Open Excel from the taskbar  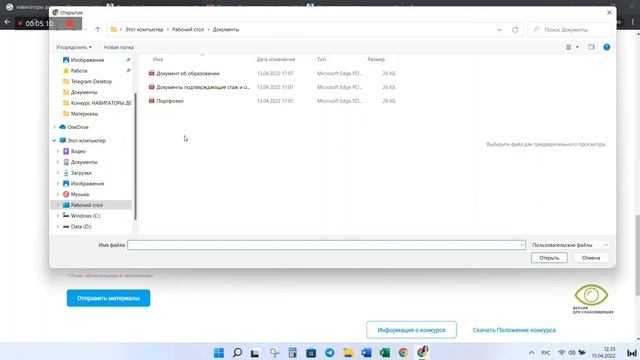(x=384, y=353)
